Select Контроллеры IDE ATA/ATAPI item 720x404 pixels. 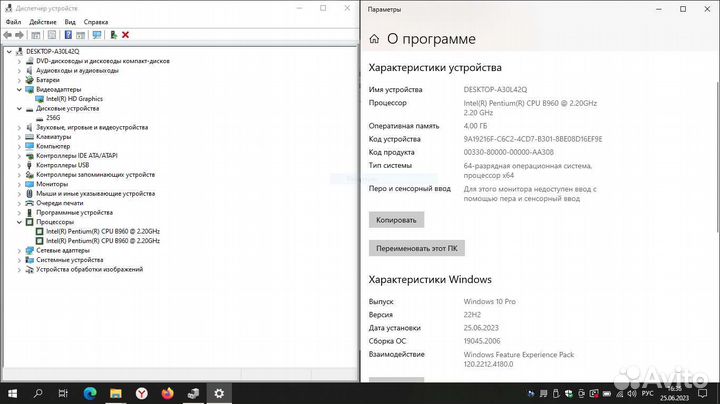point(77,156)
